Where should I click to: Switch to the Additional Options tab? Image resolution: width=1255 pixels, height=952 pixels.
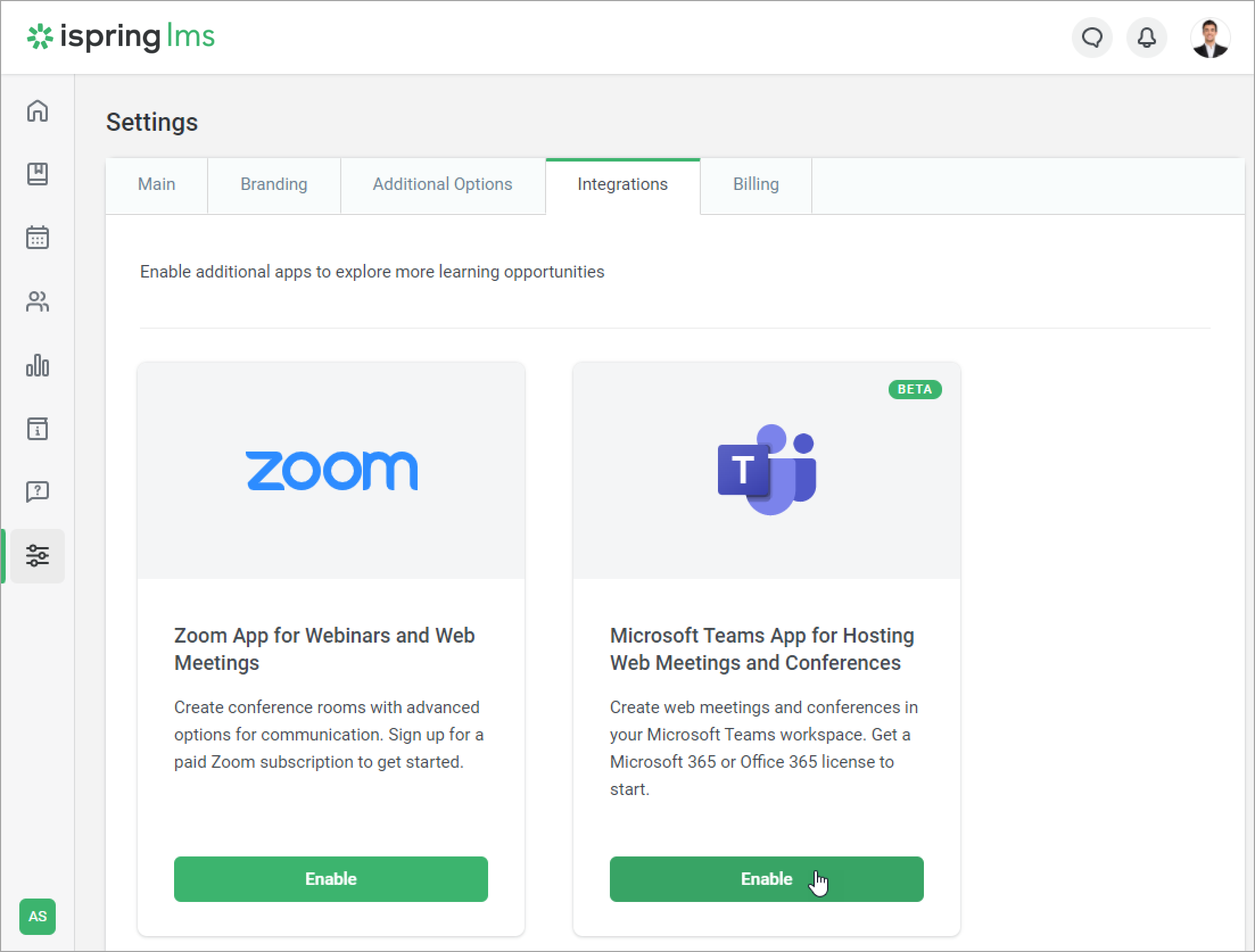point(443,185)
